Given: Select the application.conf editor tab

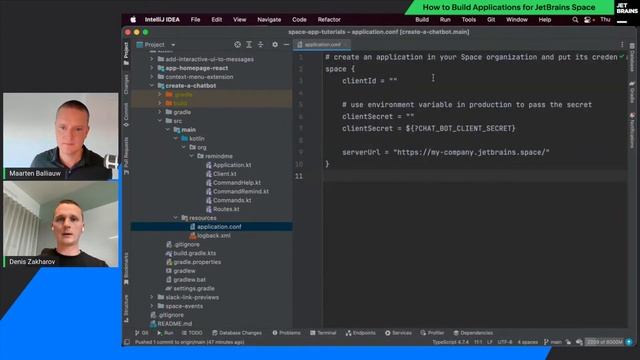Looking at the screenshot, I should [x=322, y=44].
